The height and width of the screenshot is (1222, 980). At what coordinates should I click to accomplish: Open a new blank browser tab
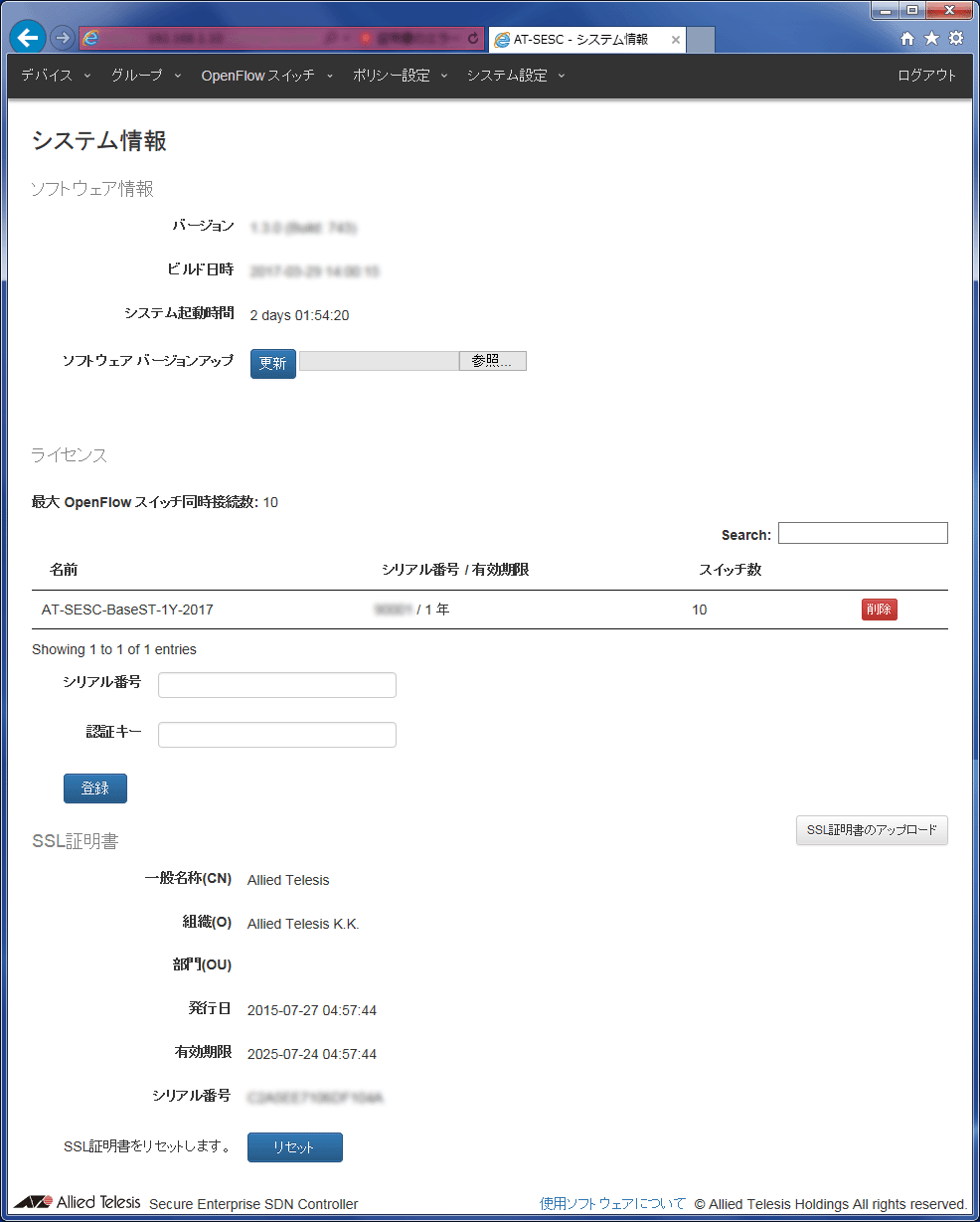point(701,40)
